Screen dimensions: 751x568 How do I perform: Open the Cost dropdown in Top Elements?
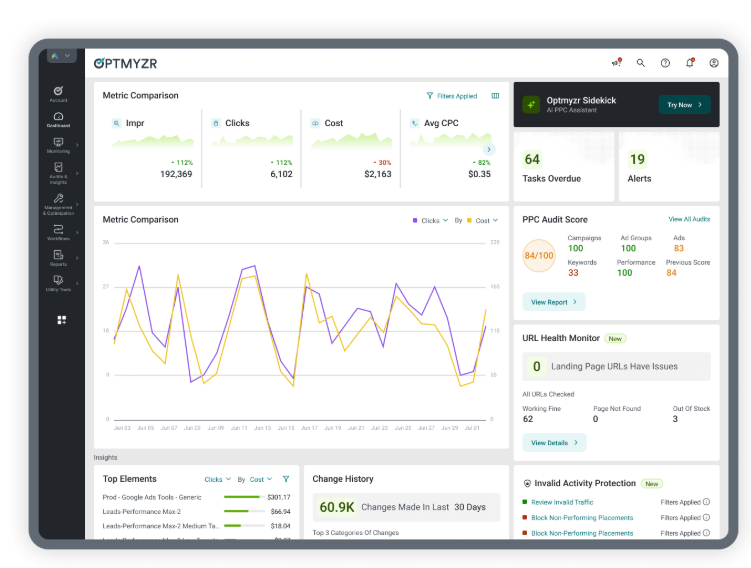tap(261, 479)
